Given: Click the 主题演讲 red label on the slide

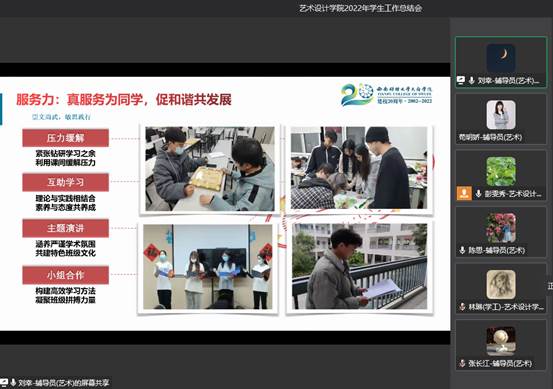Looking at the screenshot, I should (66, 228).
